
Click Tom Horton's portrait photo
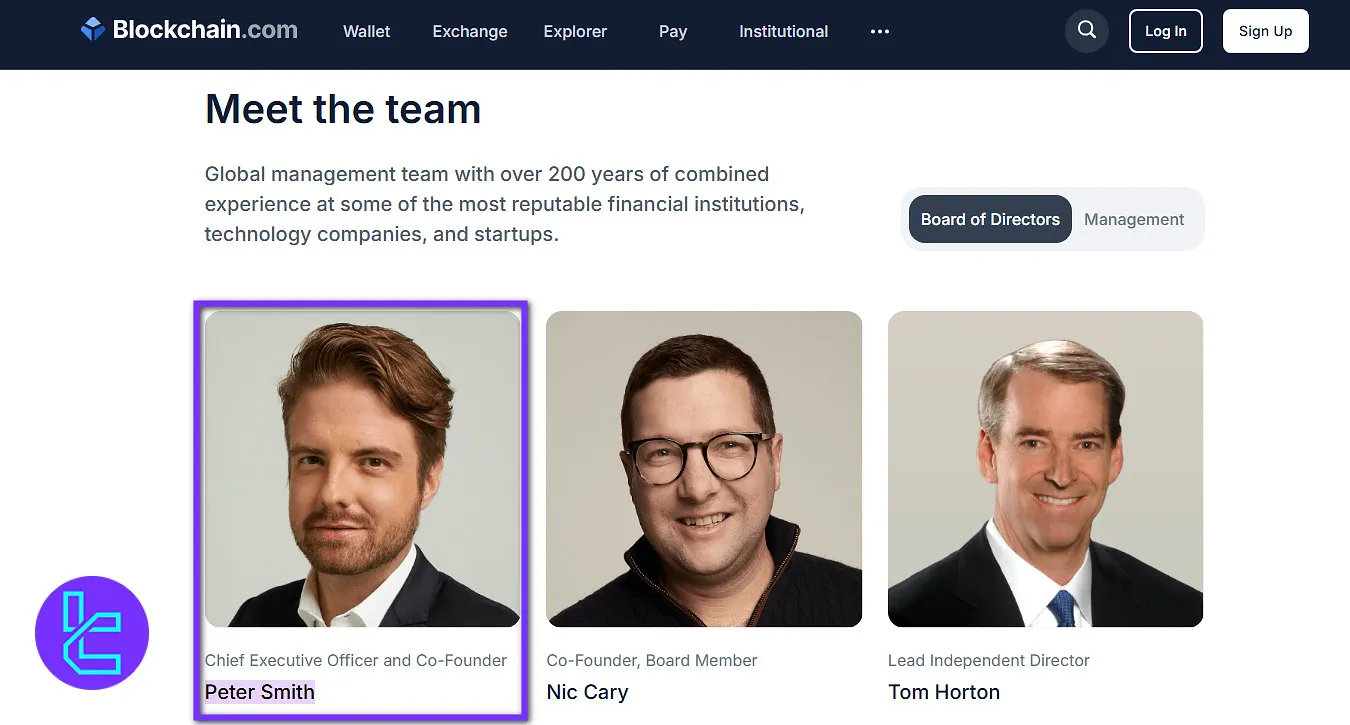coord(1045,469)
